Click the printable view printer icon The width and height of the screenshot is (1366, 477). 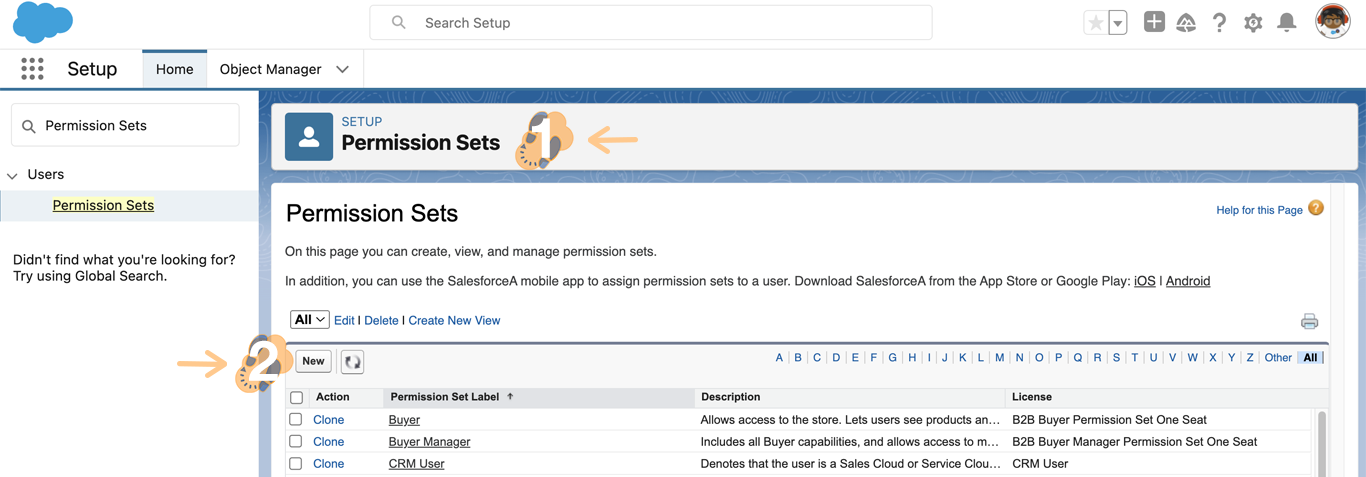(1309, 321)
